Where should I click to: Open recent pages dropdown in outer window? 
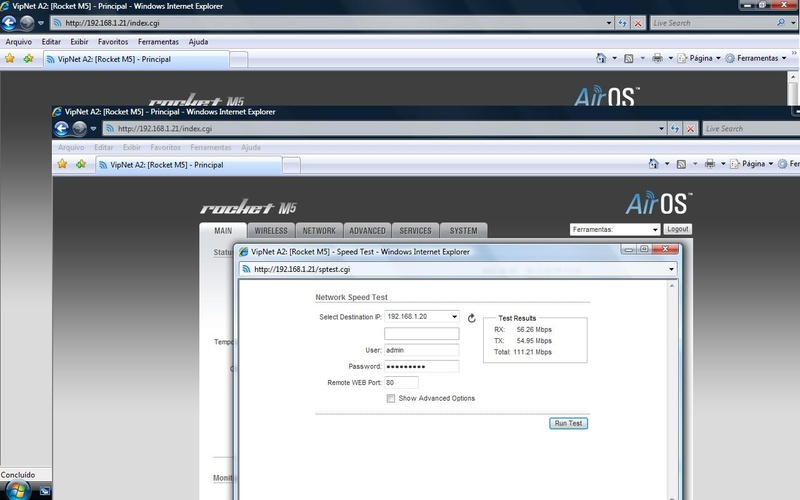point(41,23)
